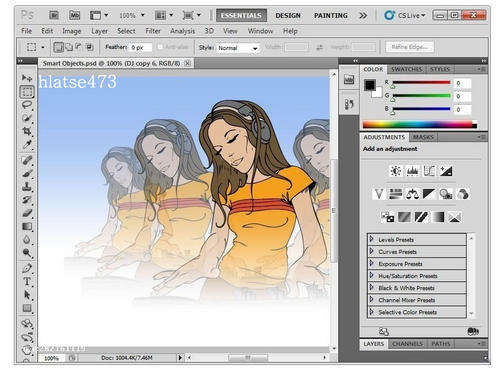Screen dimensions: 500x373
Task: Add a Curves adjustment from icon
Action: (x=429, y=171)
